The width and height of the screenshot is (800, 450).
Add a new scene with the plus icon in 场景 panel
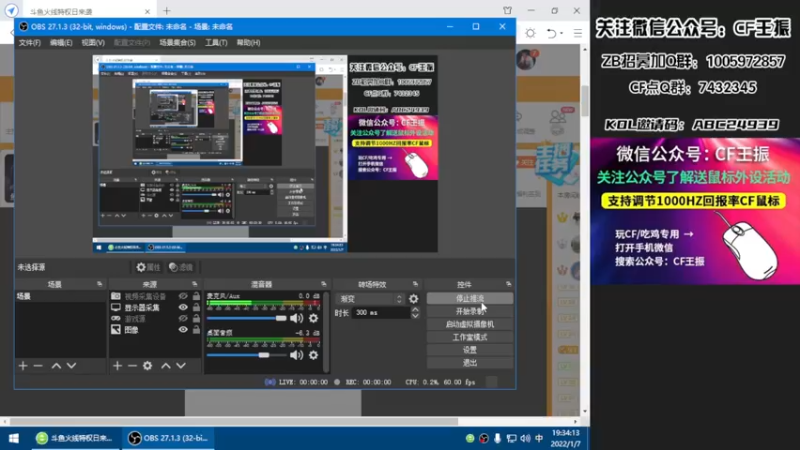point(23,366)
